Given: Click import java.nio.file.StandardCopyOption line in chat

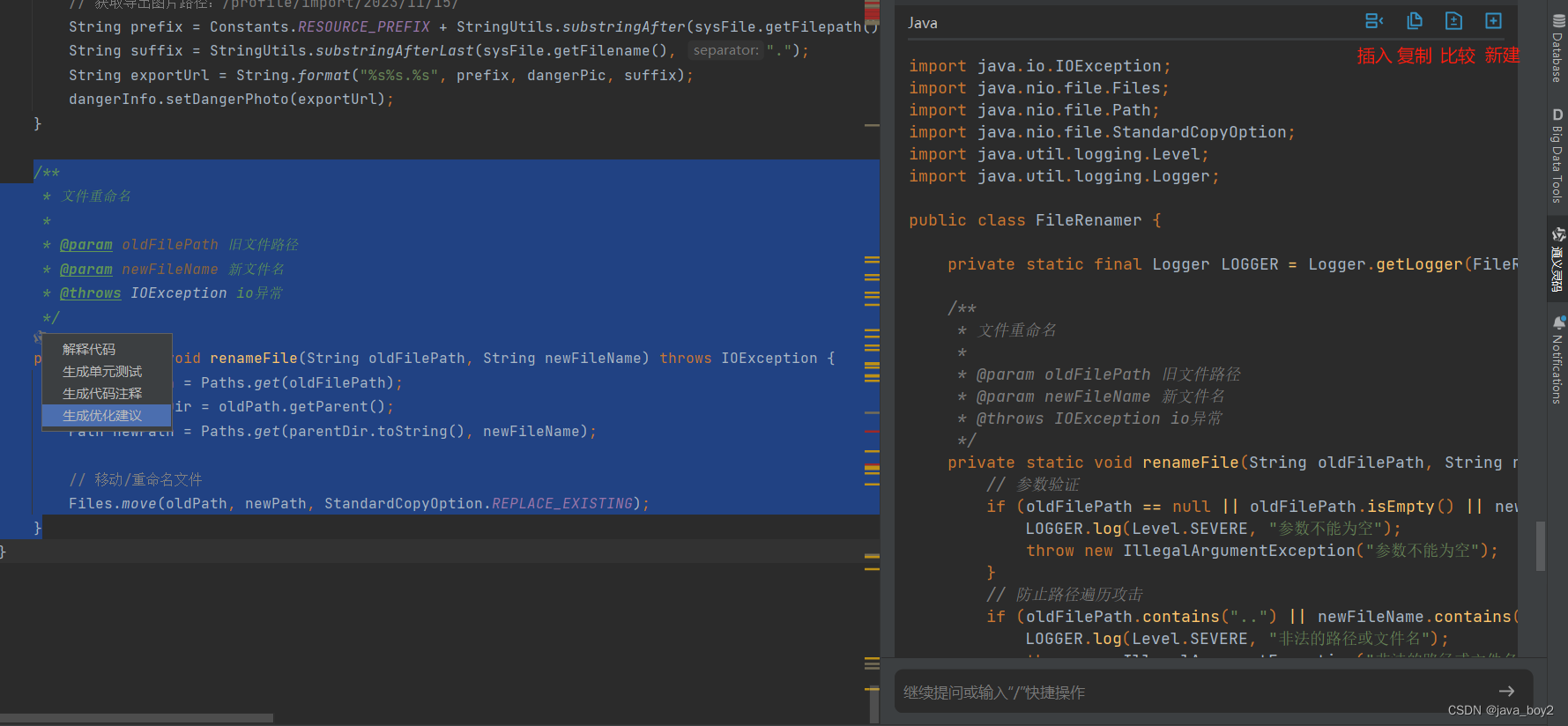Looking at the screenshot, I should pyautogui.click(x=1102, y=132).
